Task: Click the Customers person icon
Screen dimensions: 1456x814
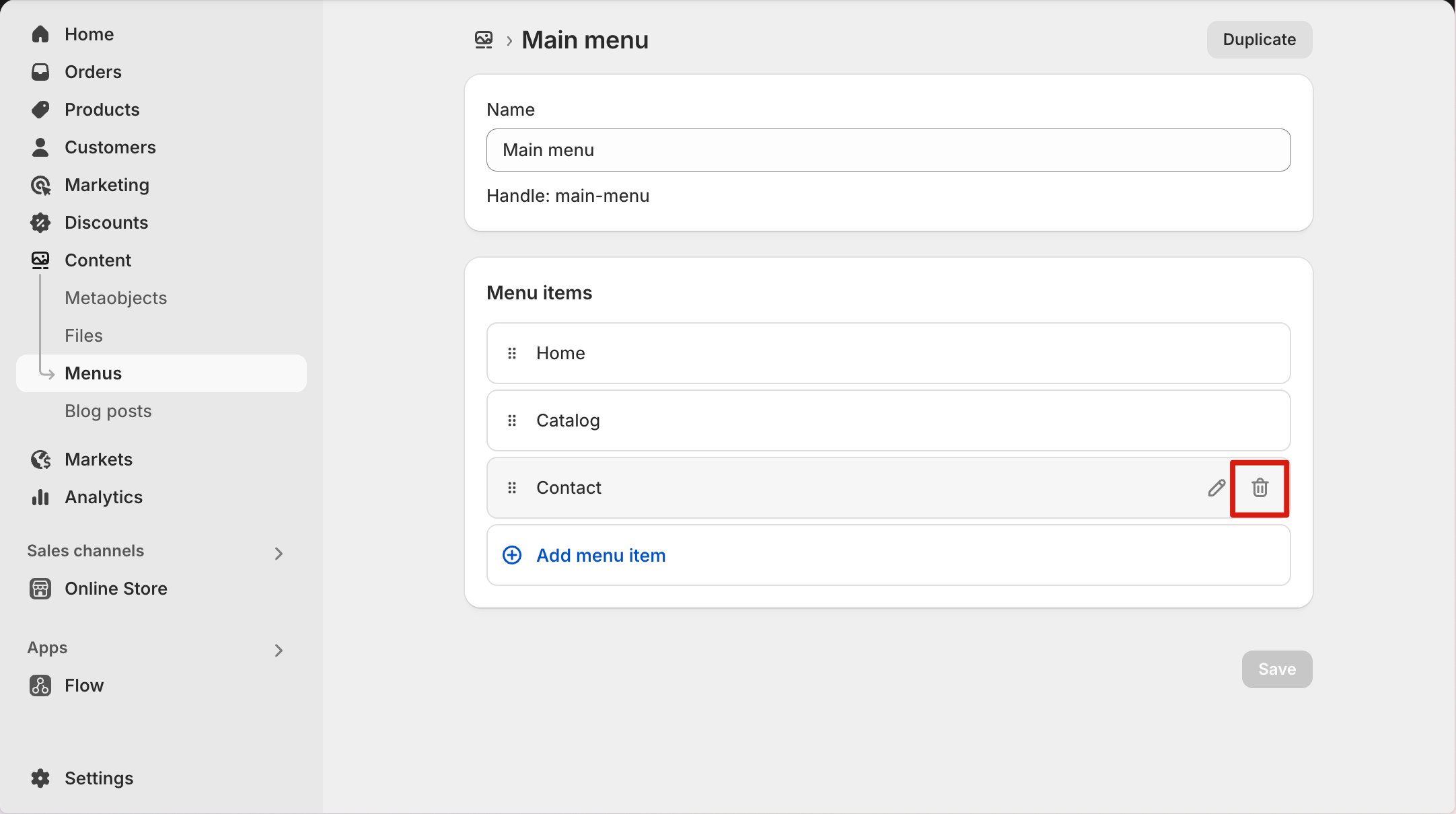Action: coord(40,147)
